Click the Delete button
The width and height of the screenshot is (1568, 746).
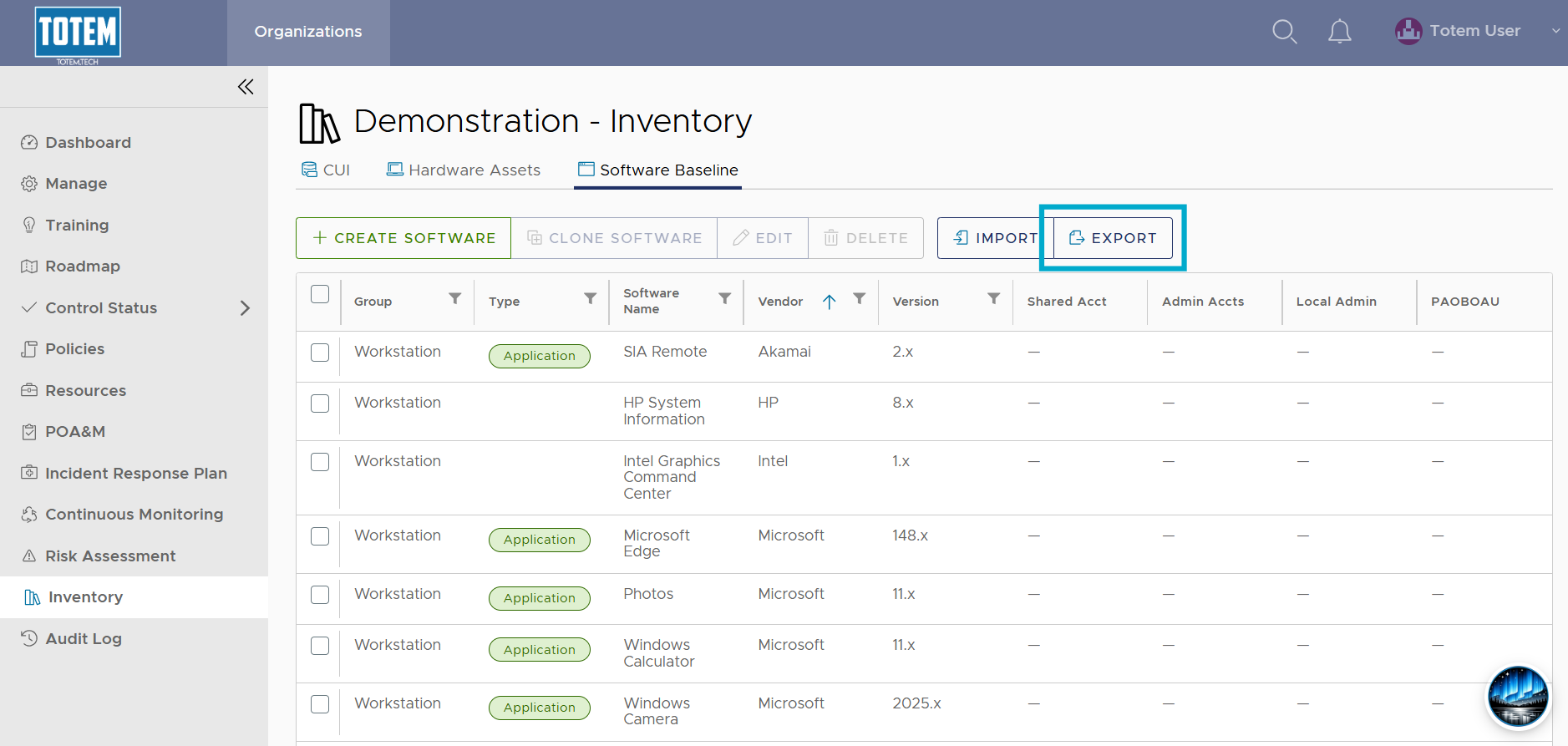[866, 238]
